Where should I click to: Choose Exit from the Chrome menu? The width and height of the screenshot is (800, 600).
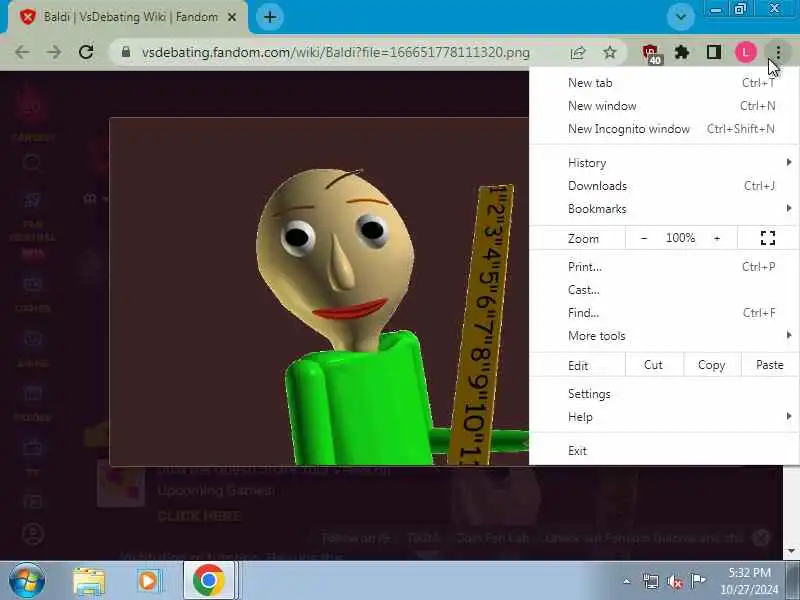[664, 451]
